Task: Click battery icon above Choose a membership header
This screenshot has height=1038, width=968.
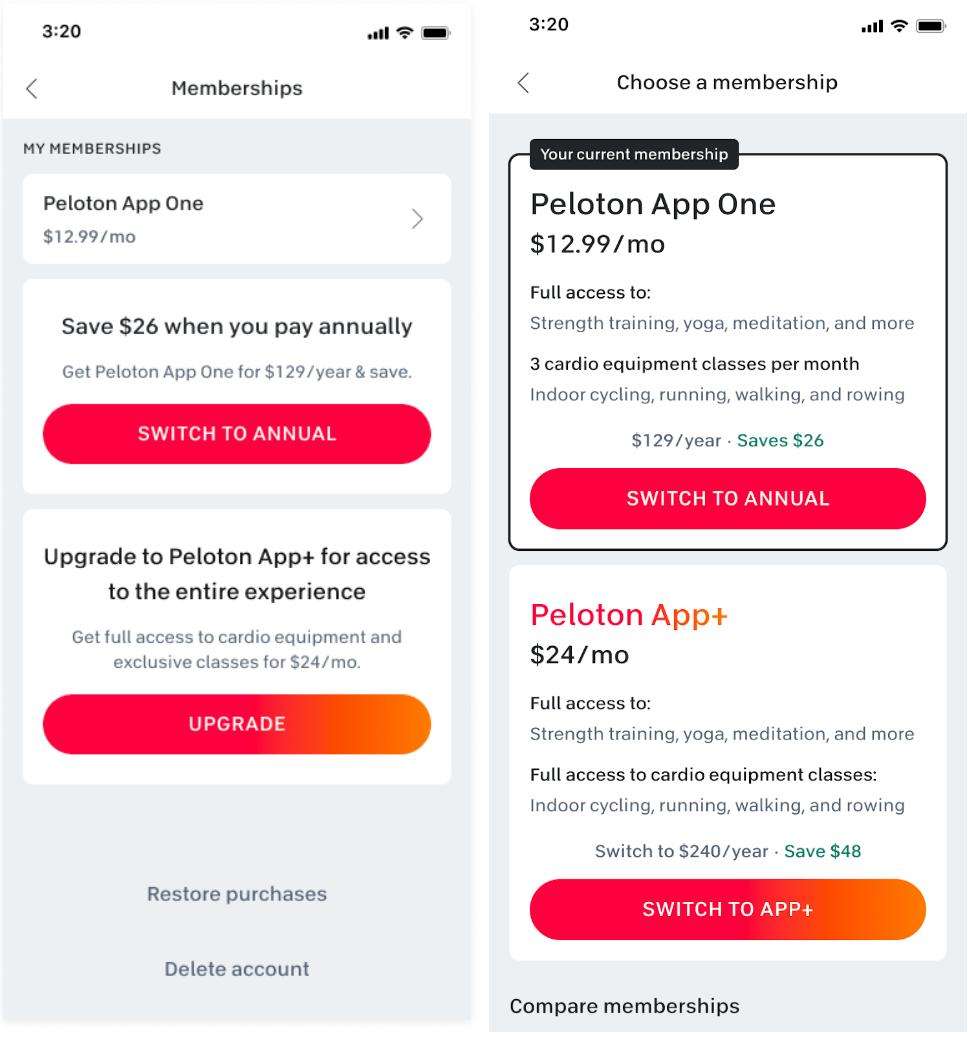Action: pos(930,26)
